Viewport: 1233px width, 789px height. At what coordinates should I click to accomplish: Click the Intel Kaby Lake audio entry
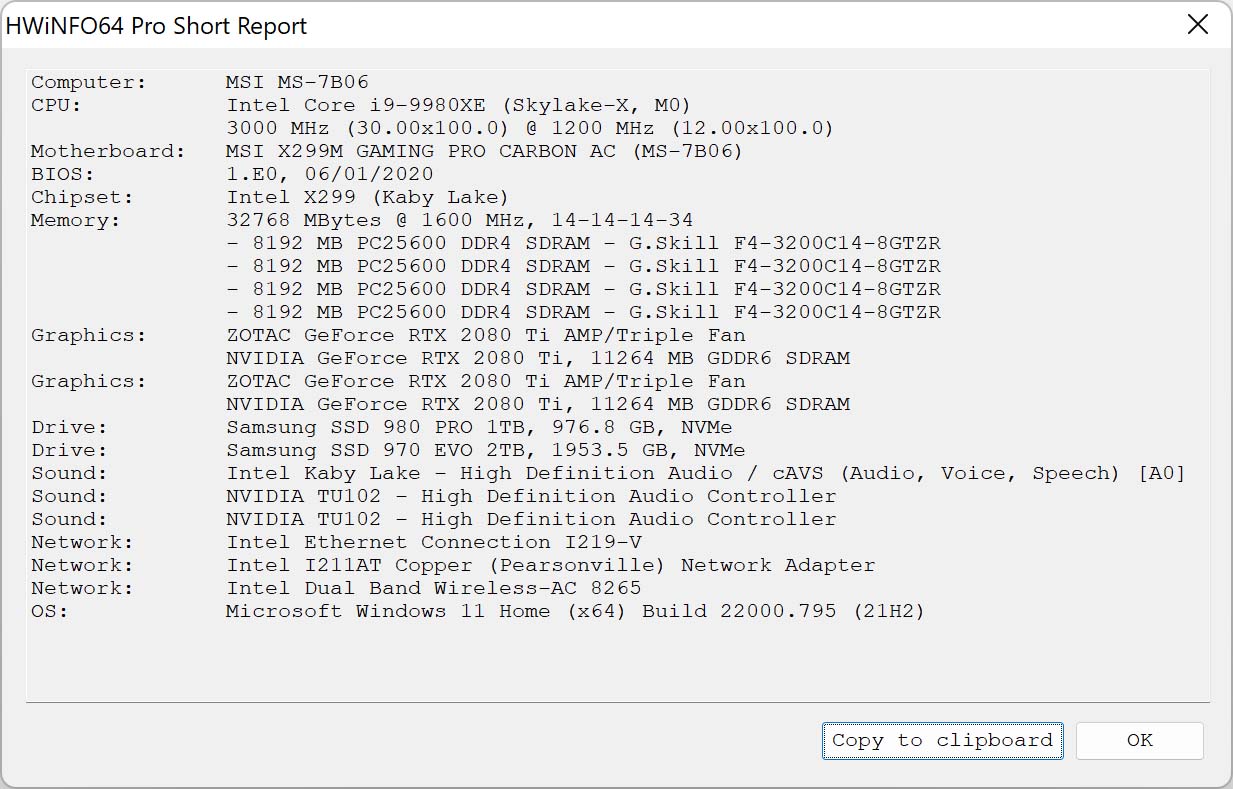[705, 474]
